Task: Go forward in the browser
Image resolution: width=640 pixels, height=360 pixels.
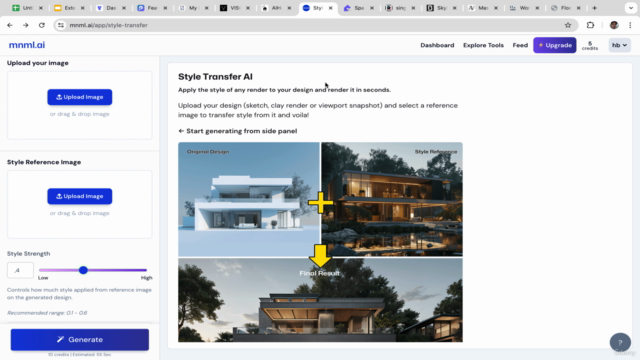Action: [26, 25]
